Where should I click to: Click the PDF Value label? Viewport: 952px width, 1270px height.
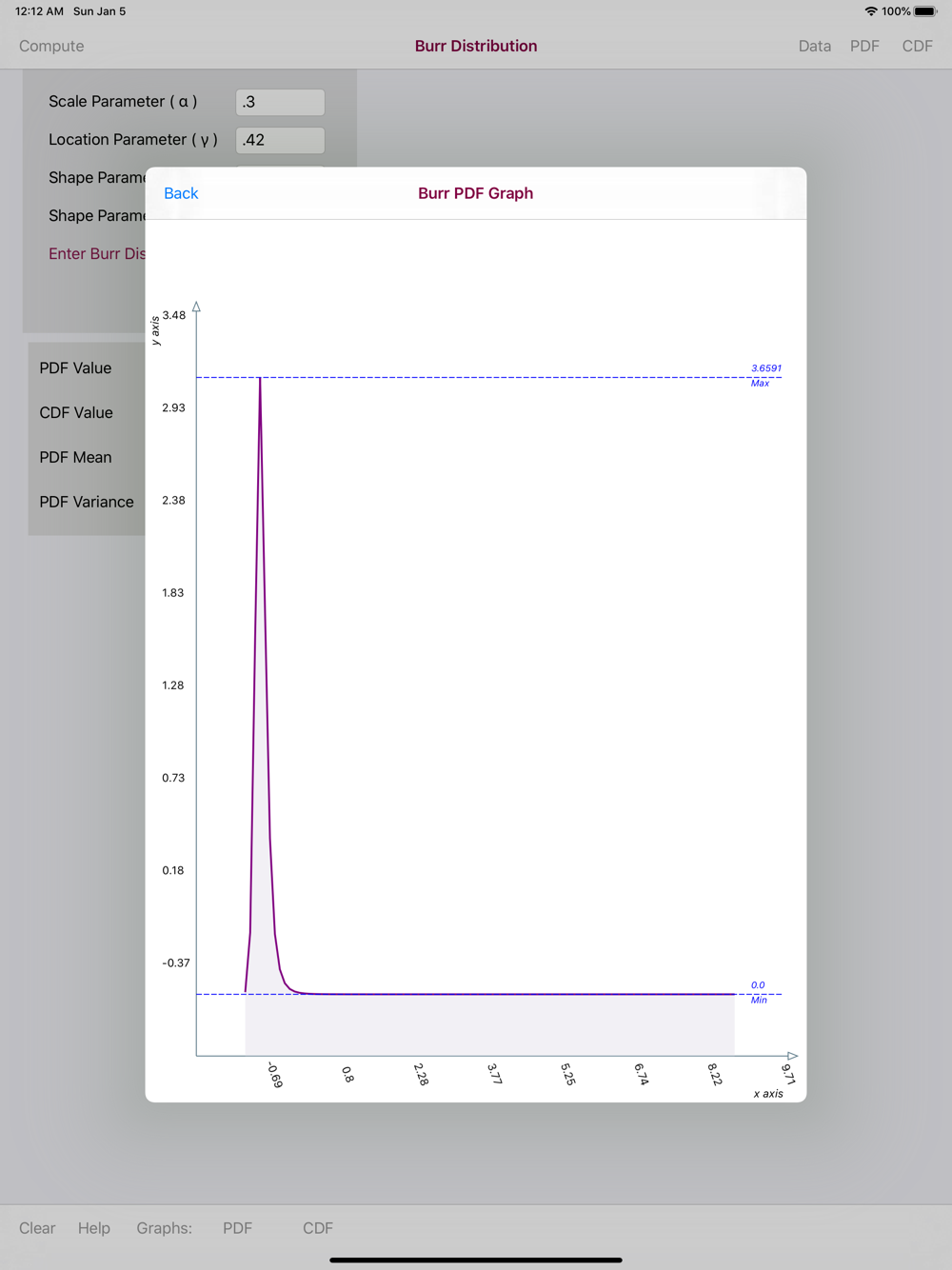point(75,368)
